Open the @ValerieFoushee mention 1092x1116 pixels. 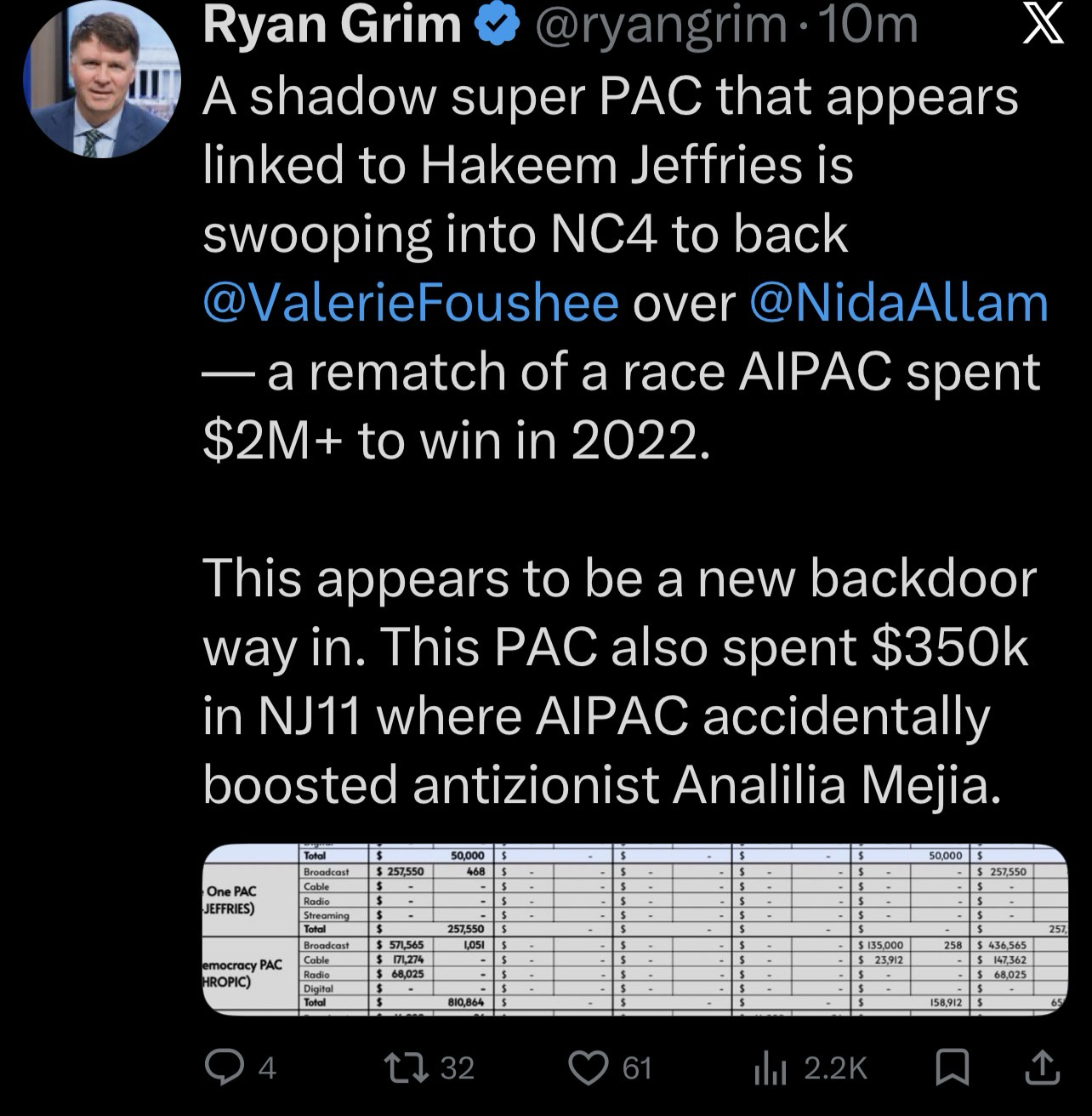411,302
